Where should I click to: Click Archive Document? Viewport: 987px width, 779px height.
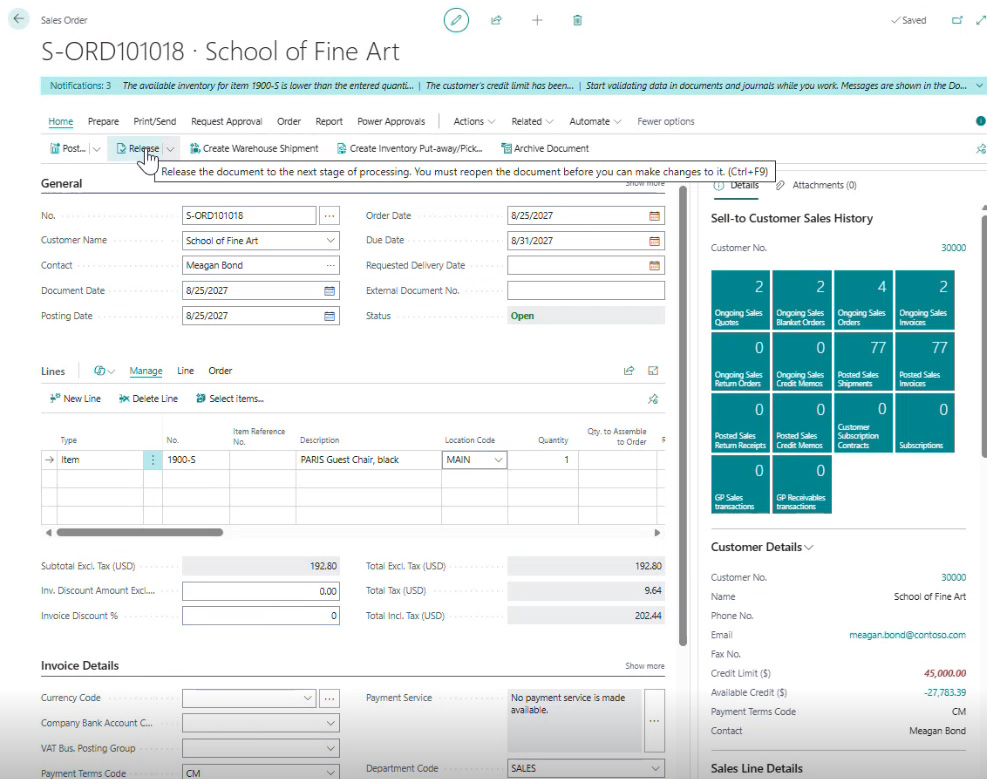pyautogui.click(x=545, y=149)
